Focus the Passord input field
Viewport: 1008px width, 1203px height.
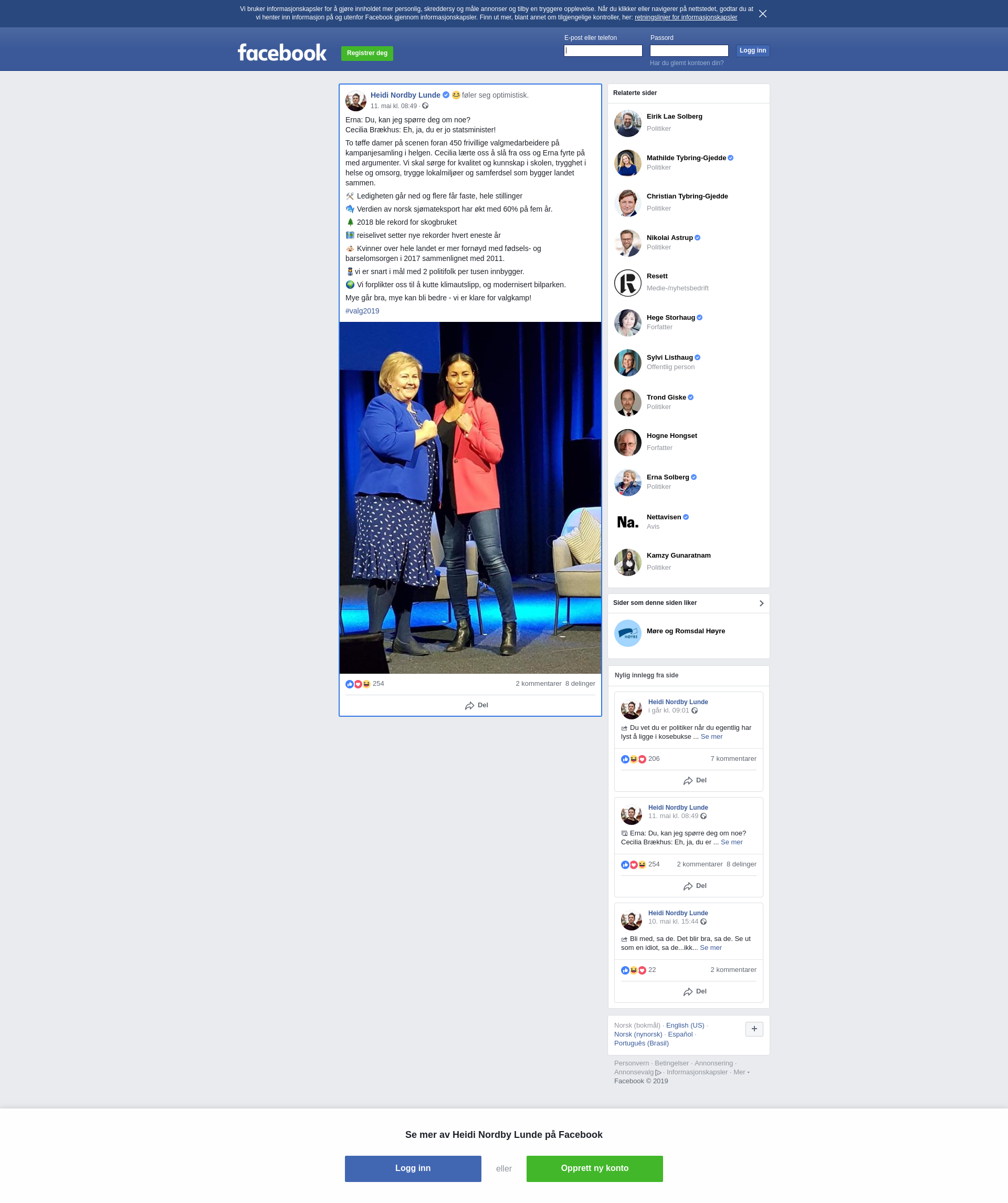click(x=689, y=51)
